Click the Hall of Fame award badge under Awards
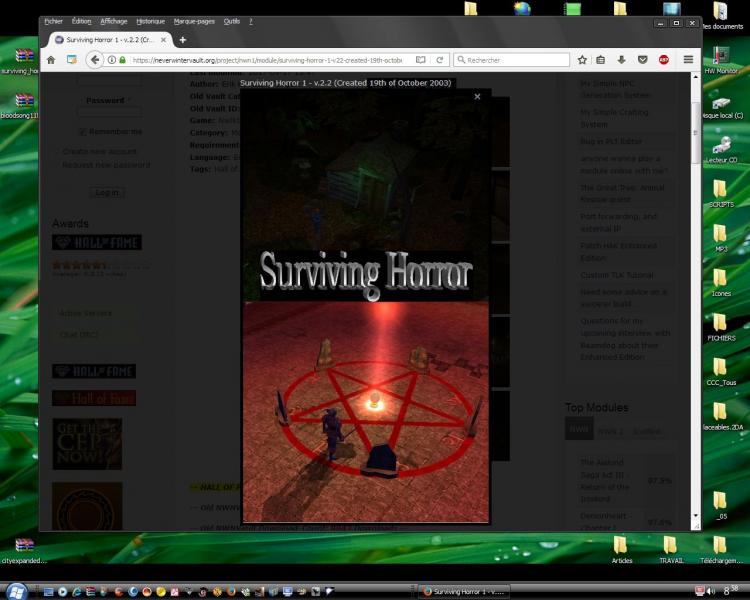 tap(97, 243)
